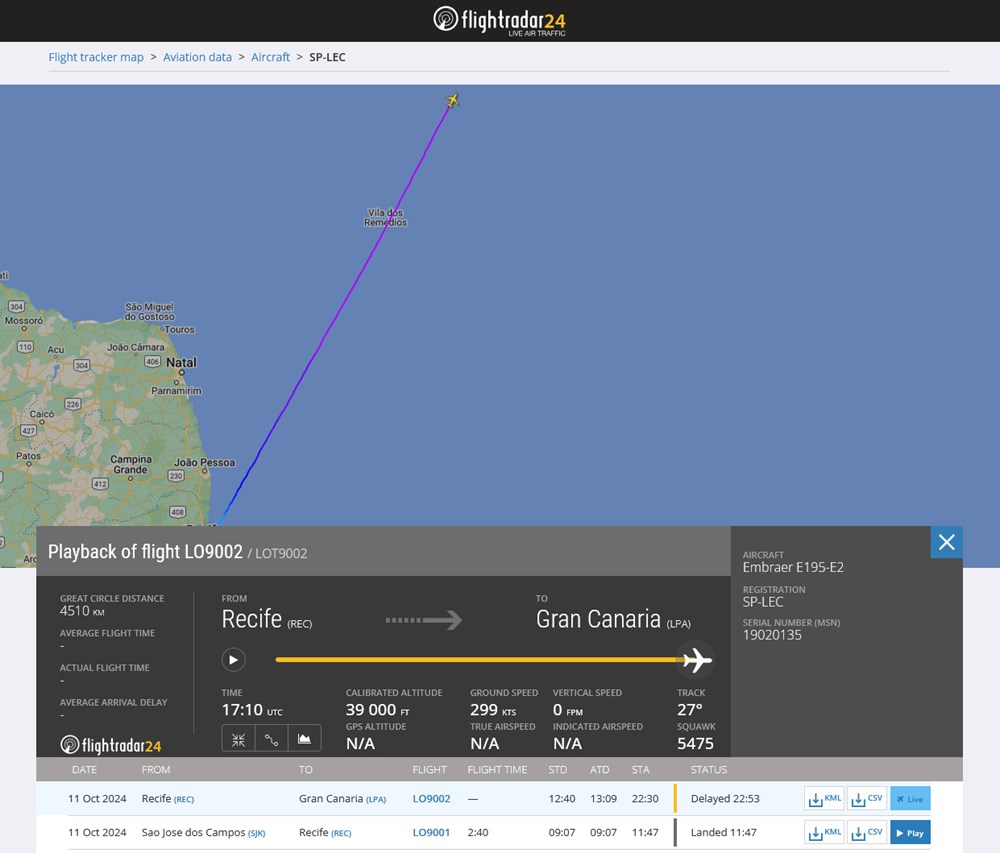Play the LO9001 flight history

[x=910, y=832]
